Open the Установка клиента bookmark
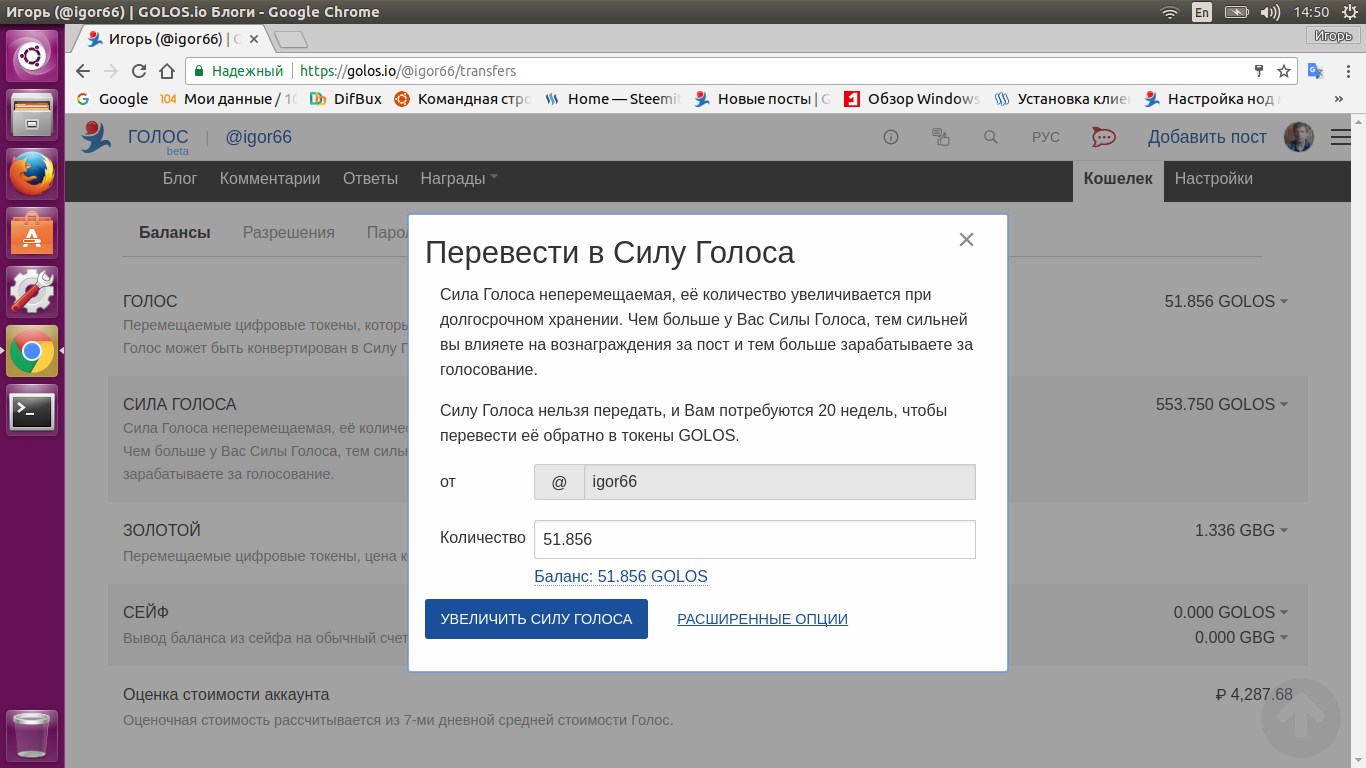This screenshot has width=1366, height=768. pos(1062,99)
